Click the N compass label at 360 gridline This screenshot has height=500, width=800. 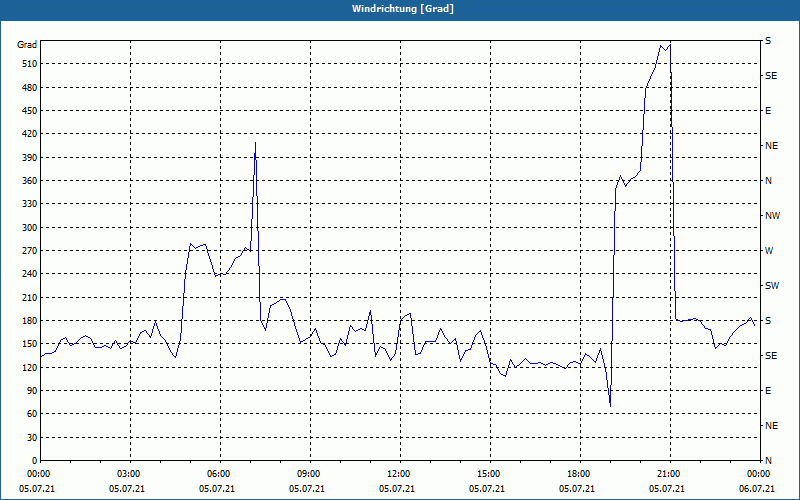768,181
